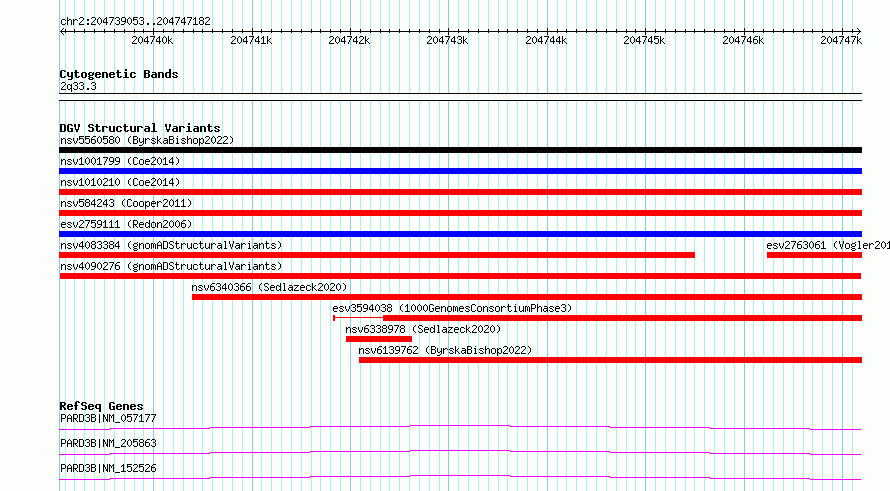This screenshot has height=491, width=890.
Task: Click label nsv1001799 (Coe2014)
Action: 120,161
